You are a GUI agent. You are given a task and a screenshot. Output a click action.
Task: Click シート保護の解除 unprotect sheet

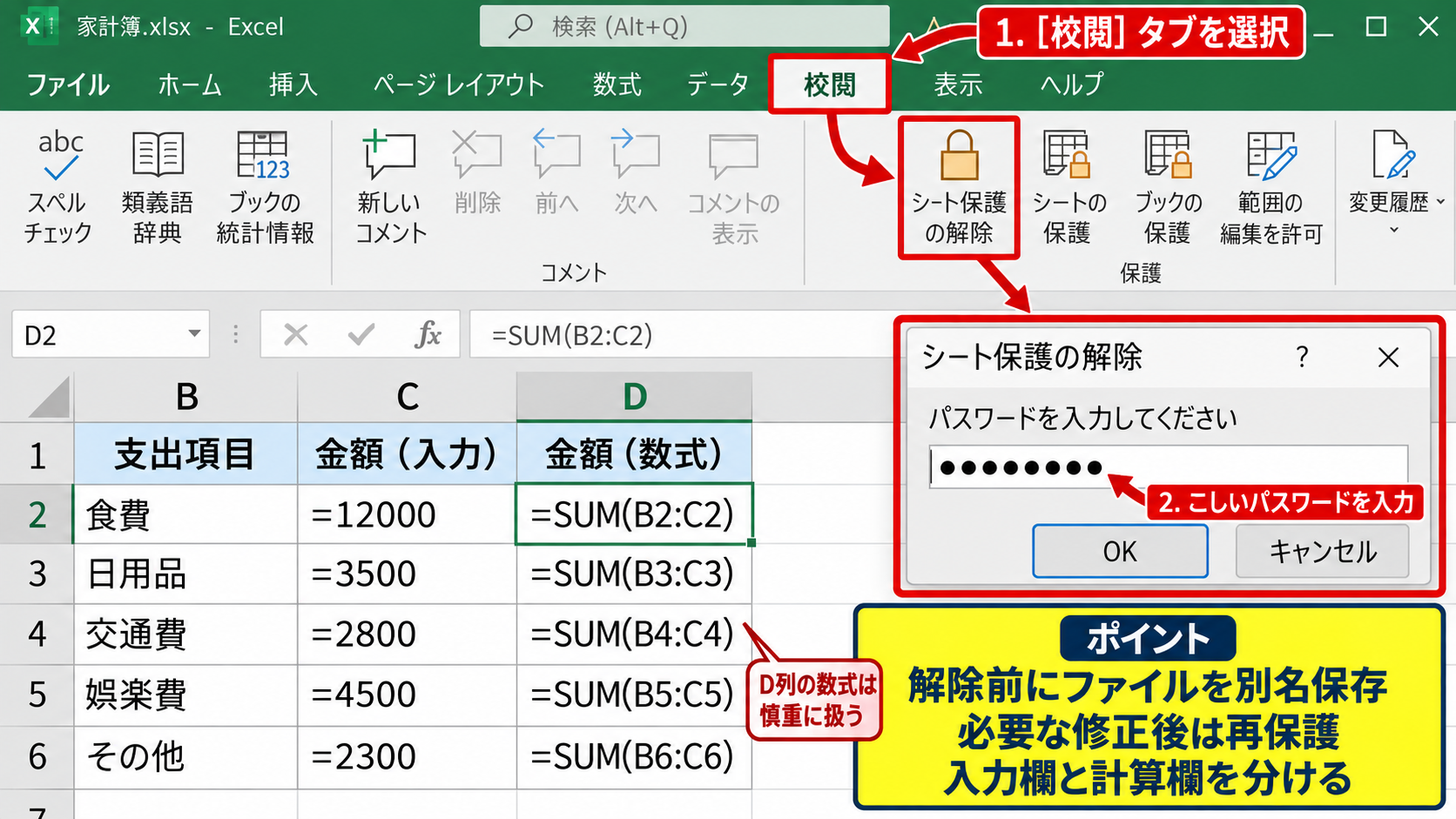959,187
